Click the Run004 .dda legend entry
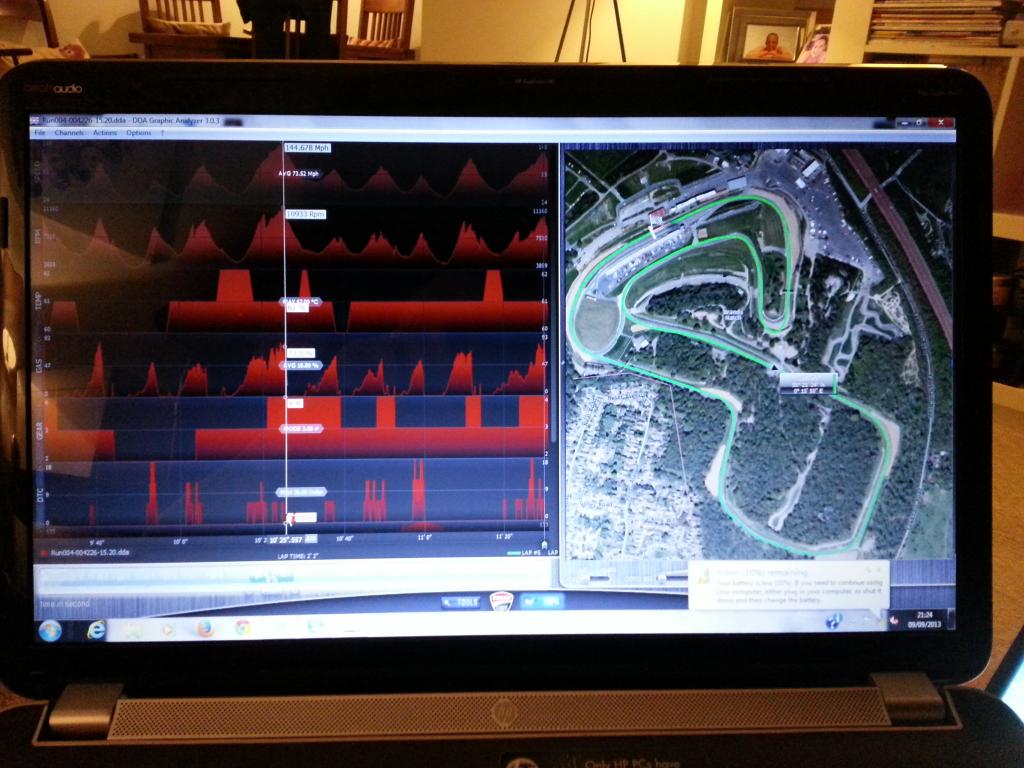Viewport: 1024px width, 768px height. pos(89,552)
